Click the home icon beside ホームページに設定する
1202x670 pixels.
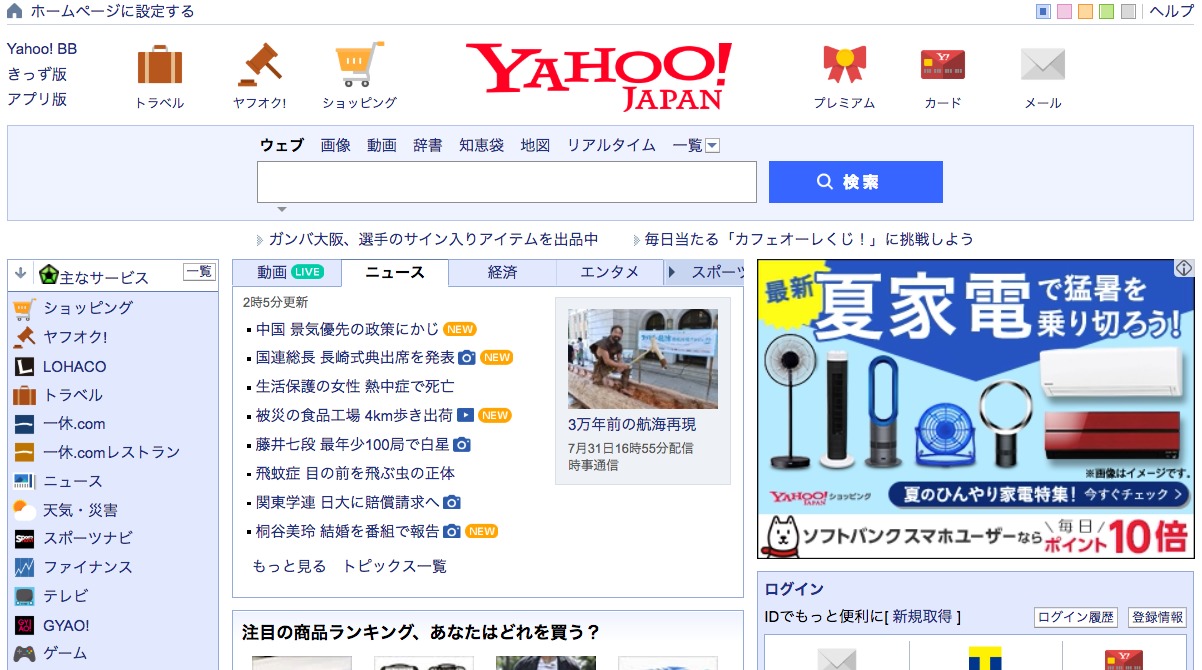(15, 11)
